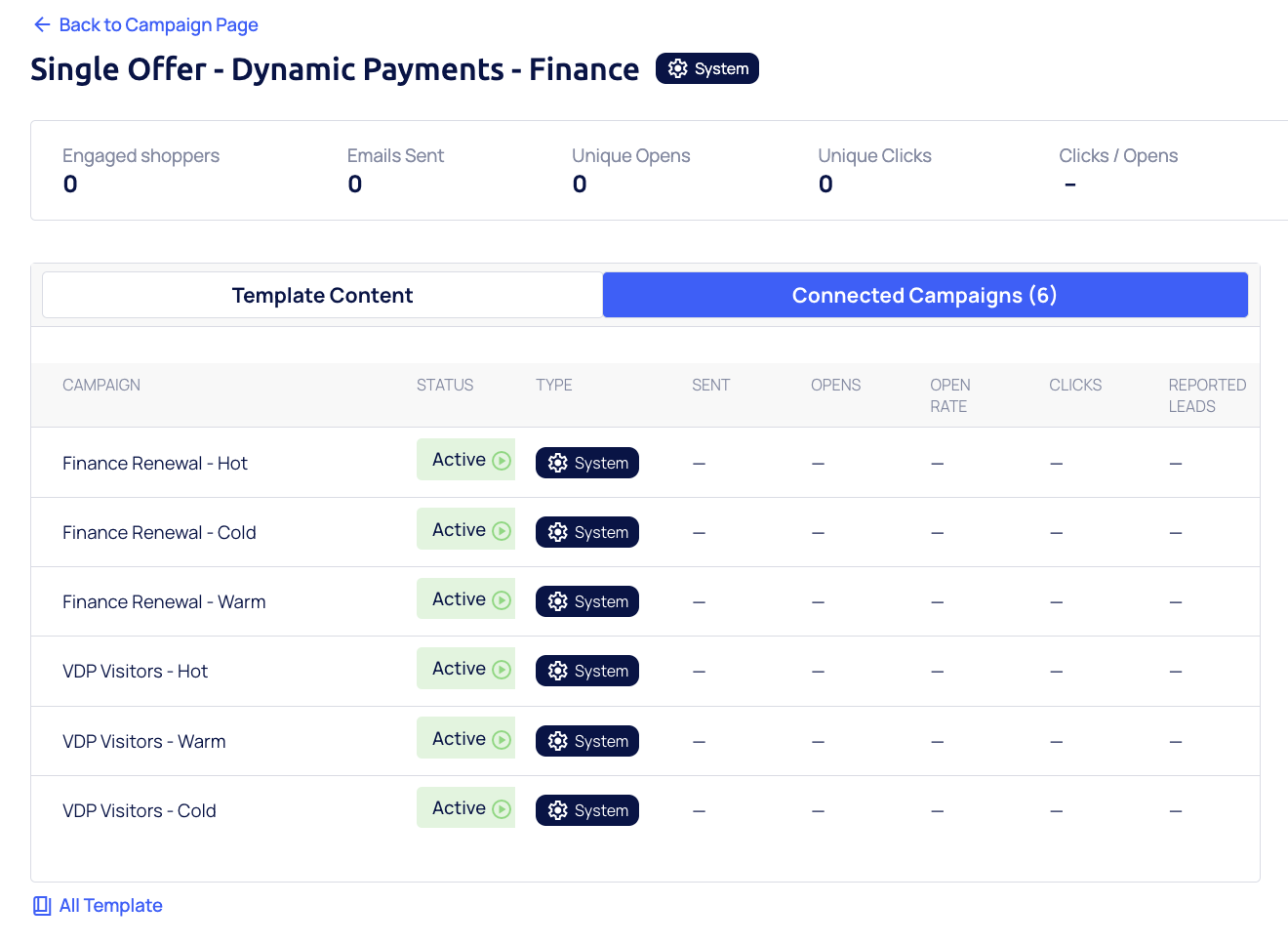The height and width of the screenshot is (945, 1288).
Task: Click the Campaign column header
Action: [101, 385]
